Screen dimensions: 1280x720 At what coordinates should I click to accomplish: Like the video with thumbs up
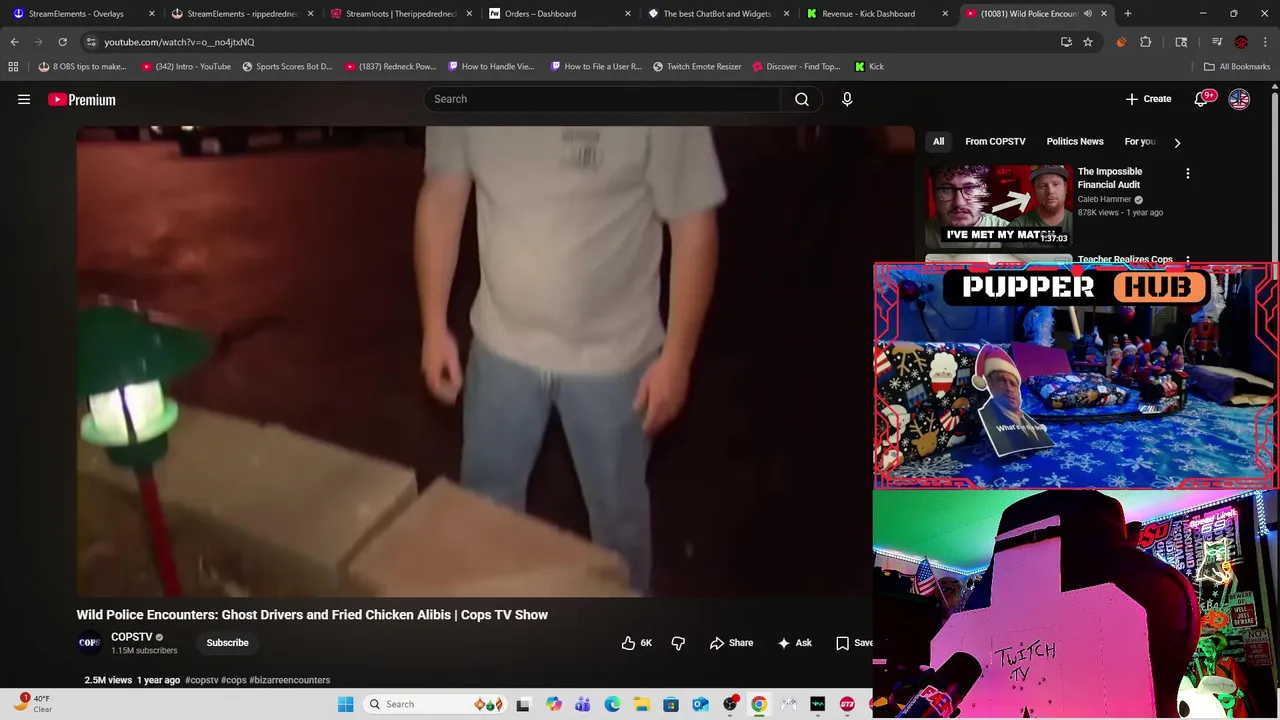[x=636, y=643]
